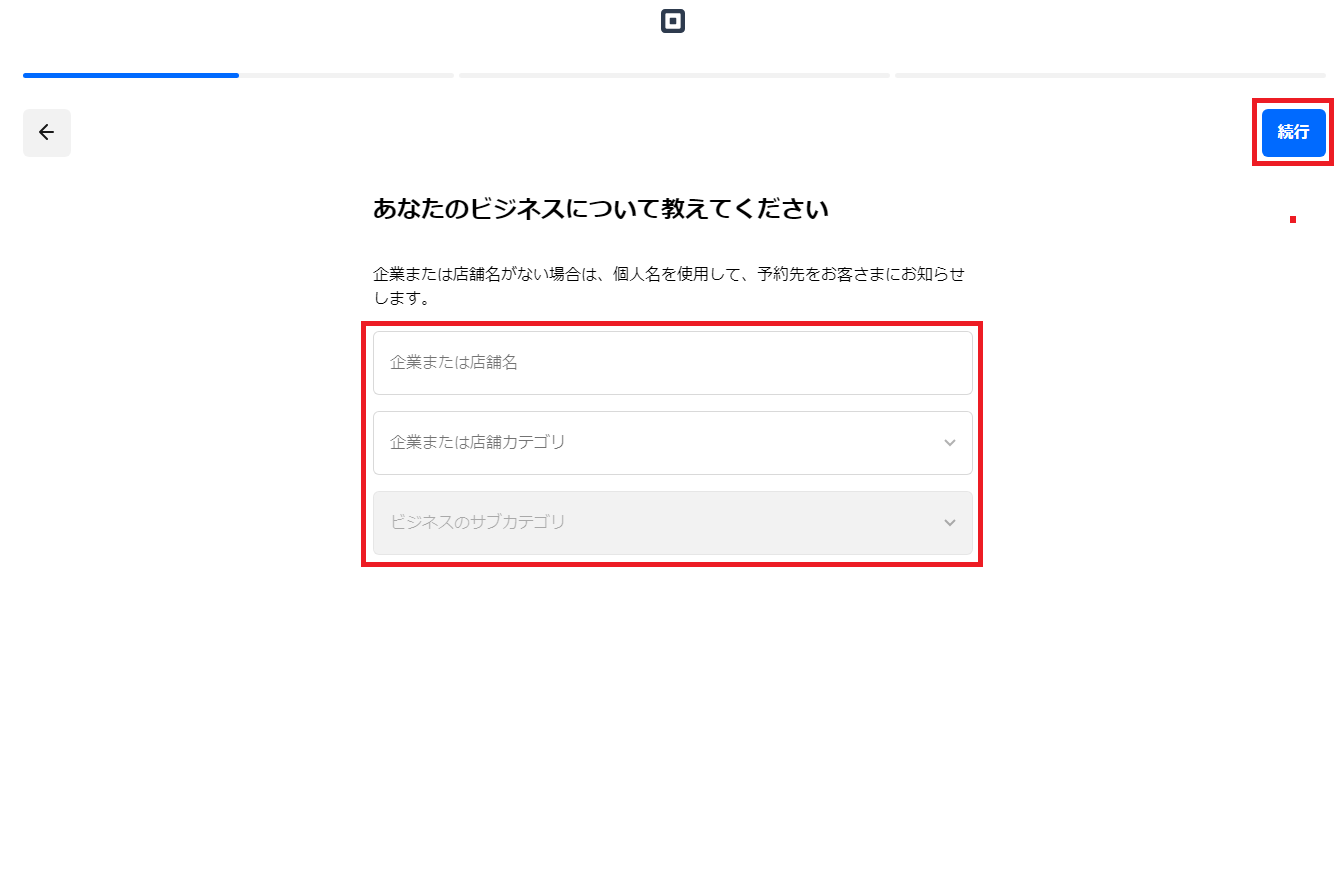Click the empty area below the subcategory field
Screen dimensions: 1344x896
coord(672,700)
